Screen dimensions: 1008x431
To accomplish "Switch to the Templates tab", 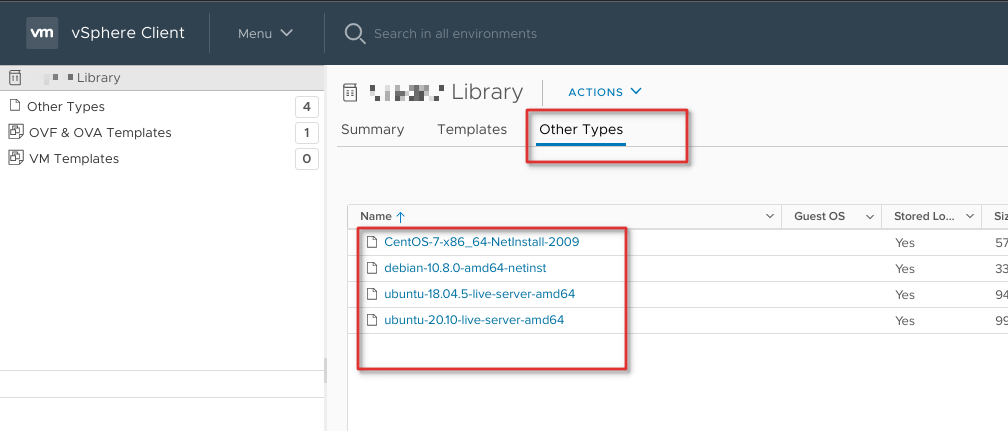I will click(x=472, y=129).
